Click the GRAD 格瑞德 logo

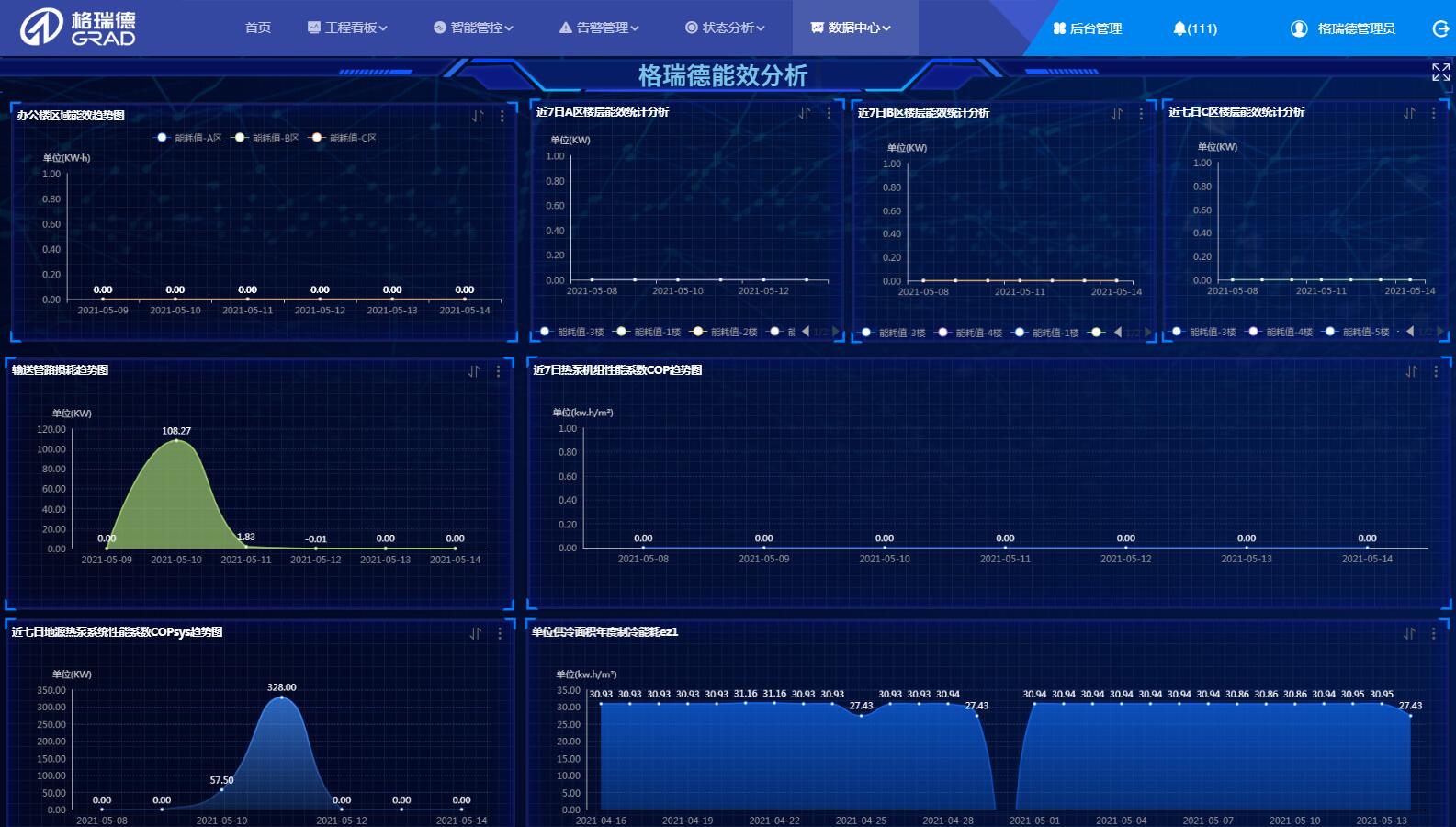78,28
